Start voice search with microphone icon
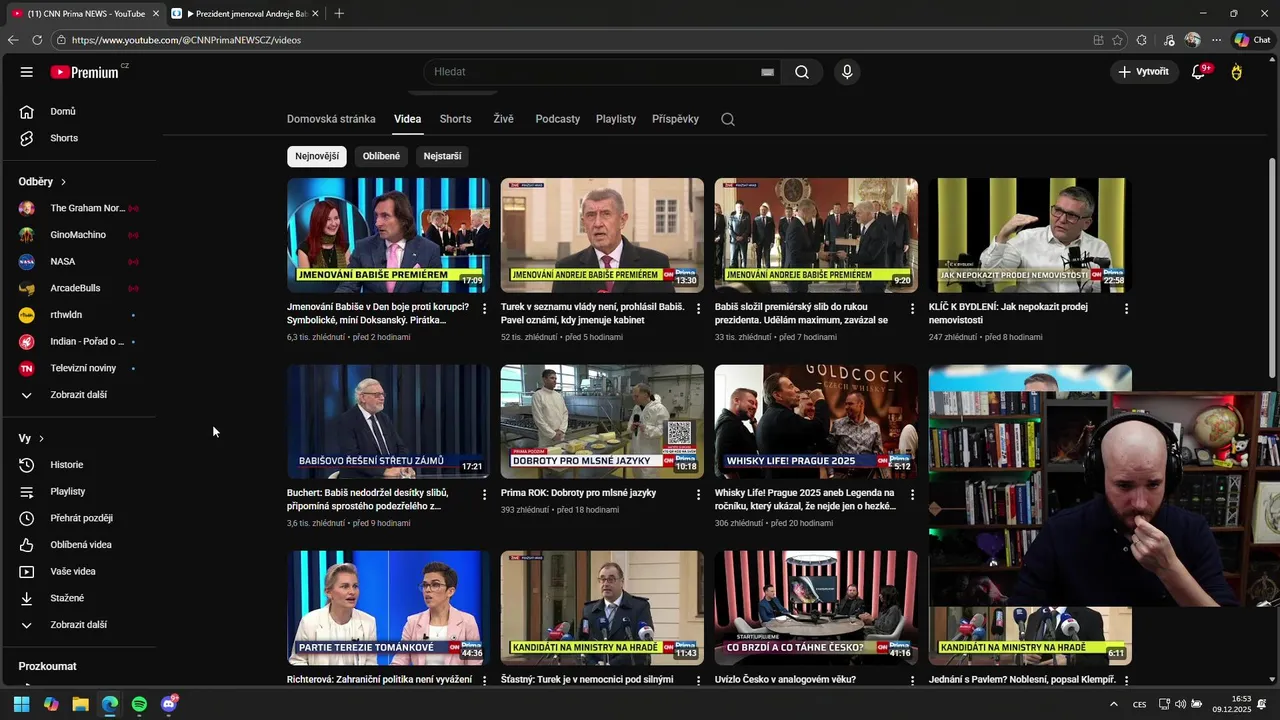Image resolution: width=1280 pixels, height=720 pixels. click(x=847, y=72)
